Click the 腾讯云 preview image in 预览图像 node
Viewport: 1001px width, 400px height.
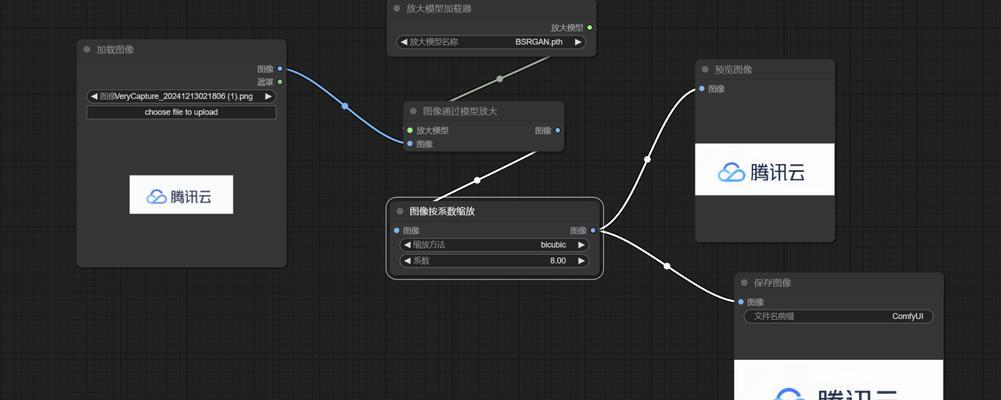click(765, 169)
